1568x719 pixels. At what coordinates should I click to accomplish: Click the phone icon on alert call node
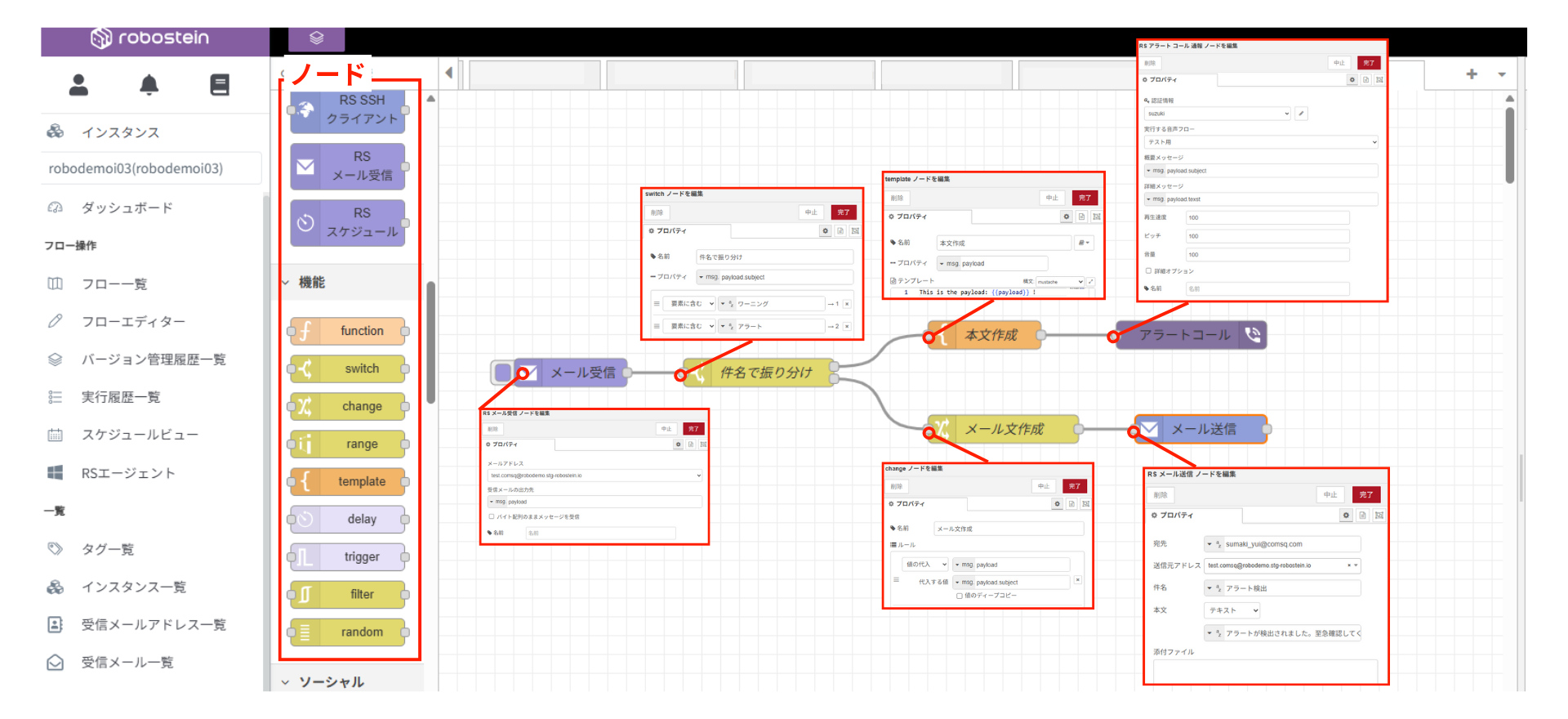pos(1253,335)
